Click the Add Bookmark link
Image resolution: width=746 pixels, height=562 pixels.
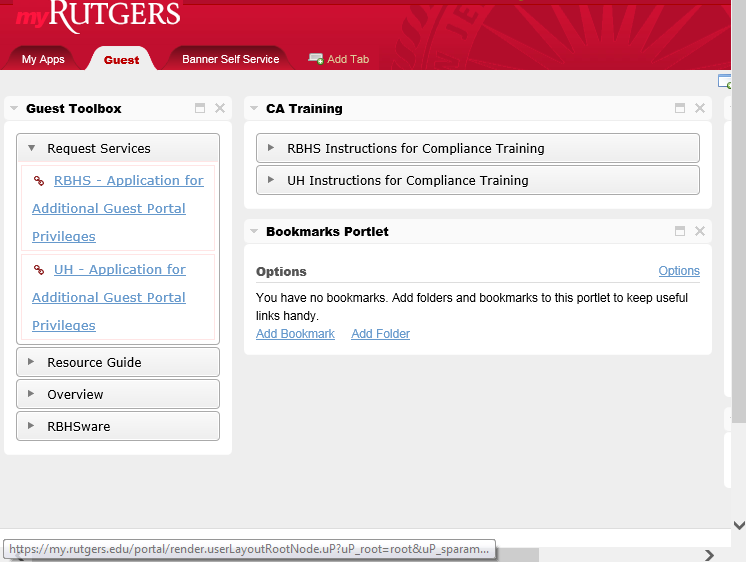coord(295,334)
